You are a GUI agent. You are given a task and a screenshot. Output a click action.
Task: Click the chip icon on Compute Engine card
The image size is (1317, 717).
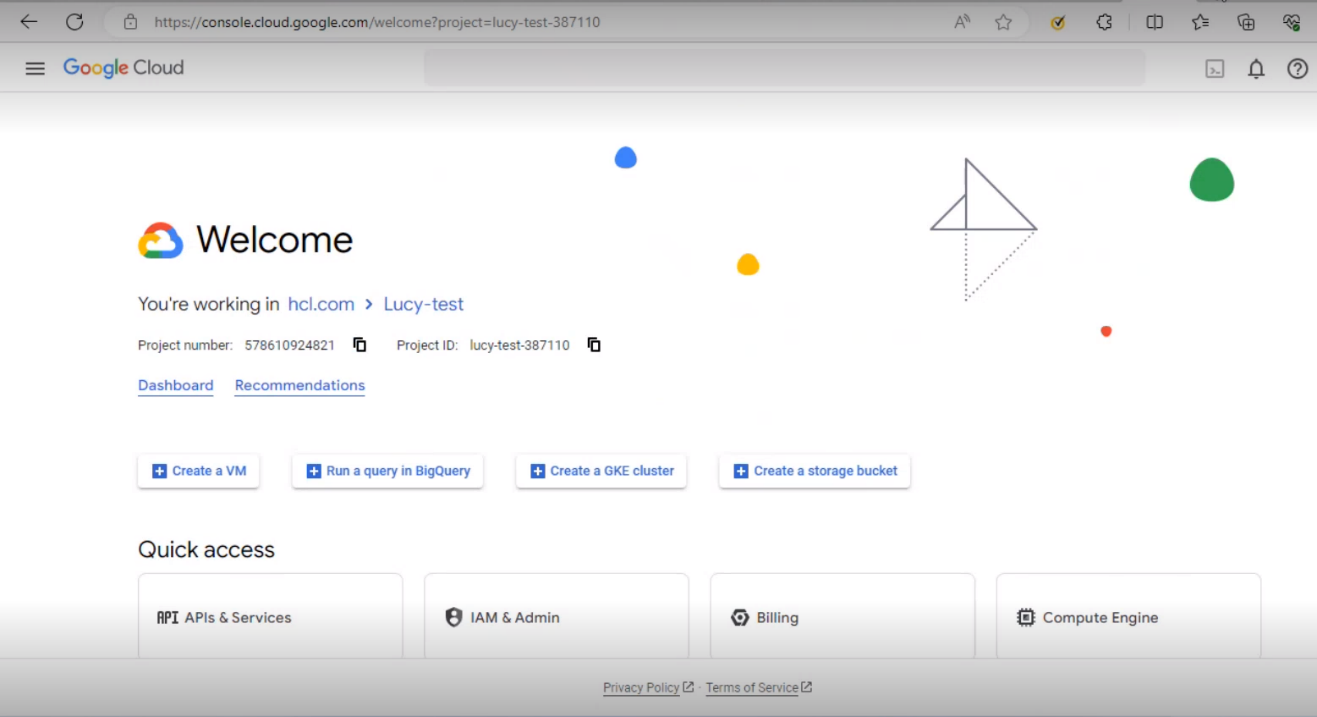pos(1026,618)
